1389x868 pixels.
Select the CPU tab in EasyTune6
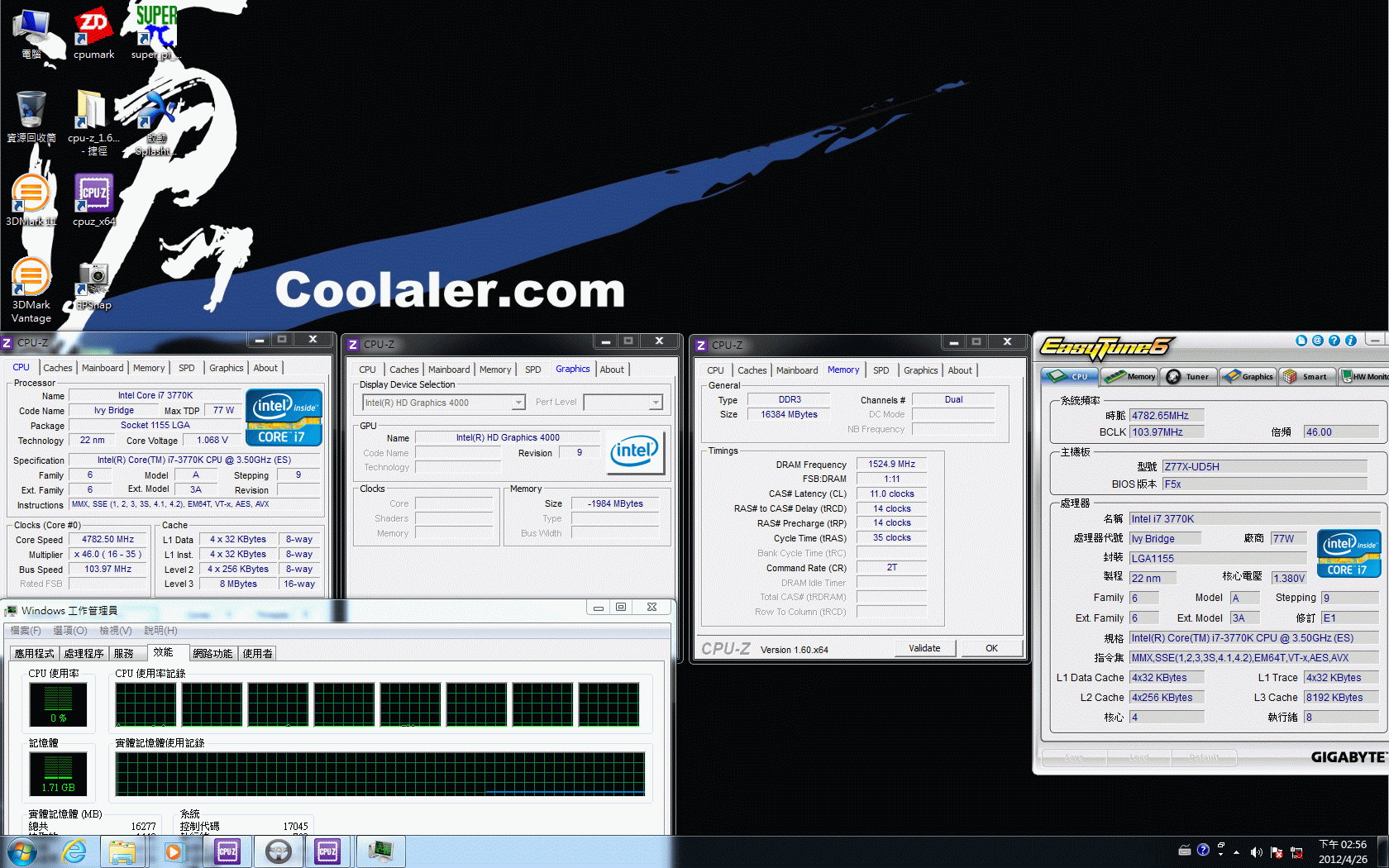1070,377
